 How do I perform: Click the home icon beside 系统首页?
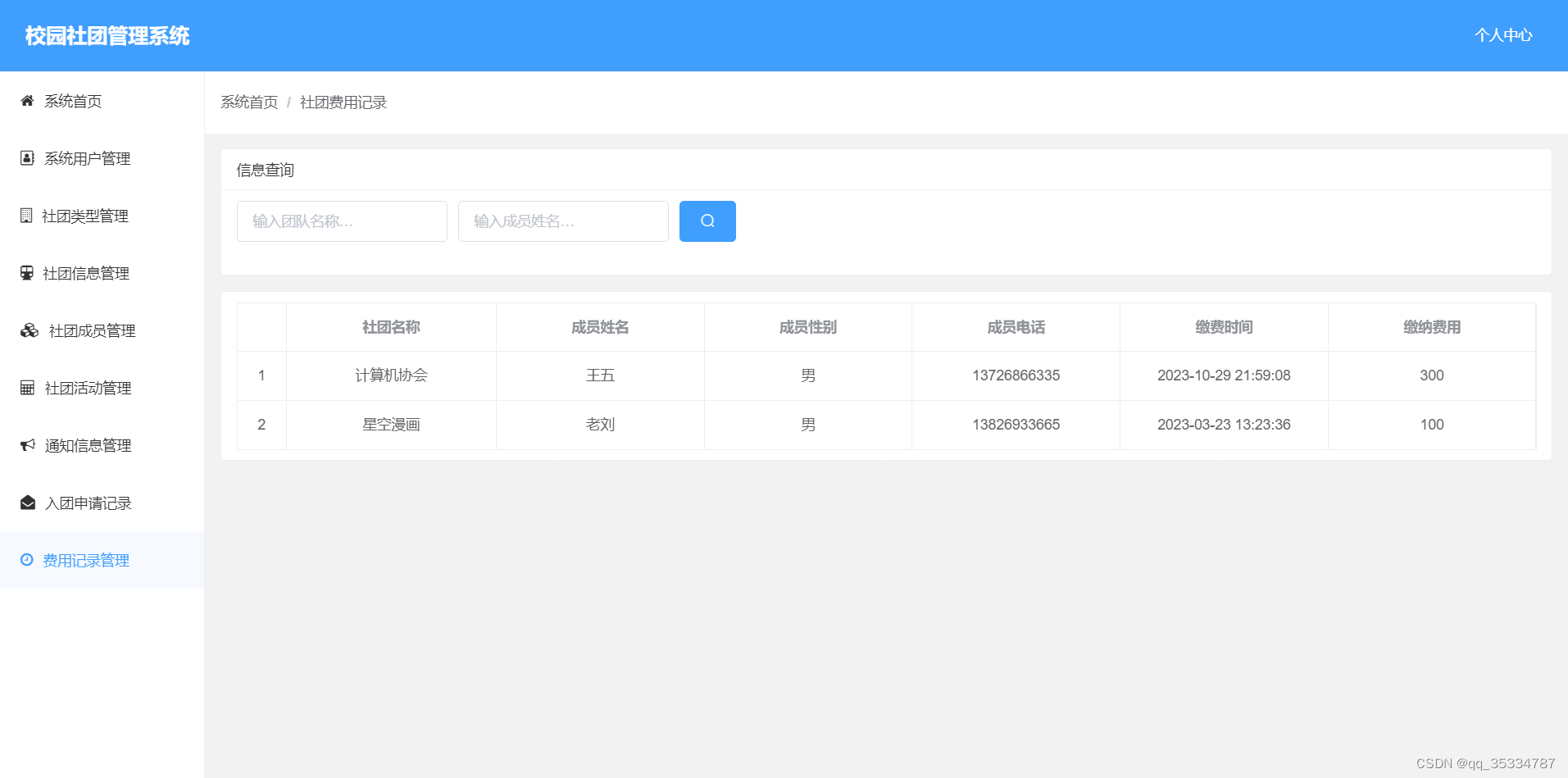(x=27, y=101)
